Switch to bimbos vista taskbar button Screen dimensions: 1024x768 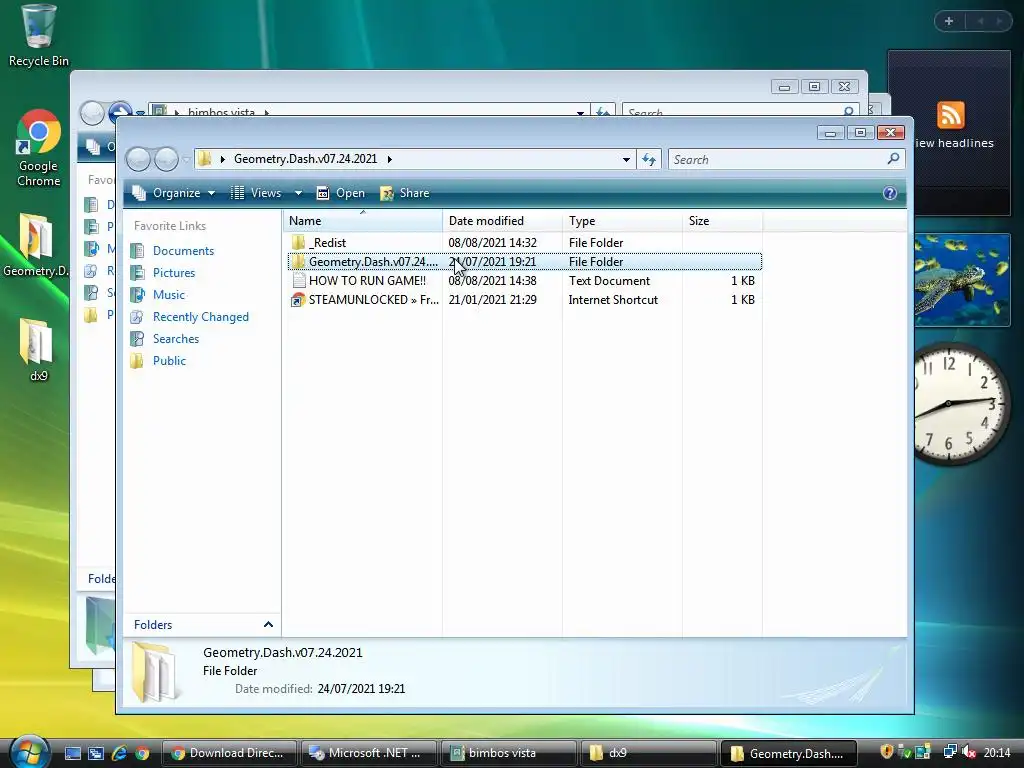click(x=508, y=753)
